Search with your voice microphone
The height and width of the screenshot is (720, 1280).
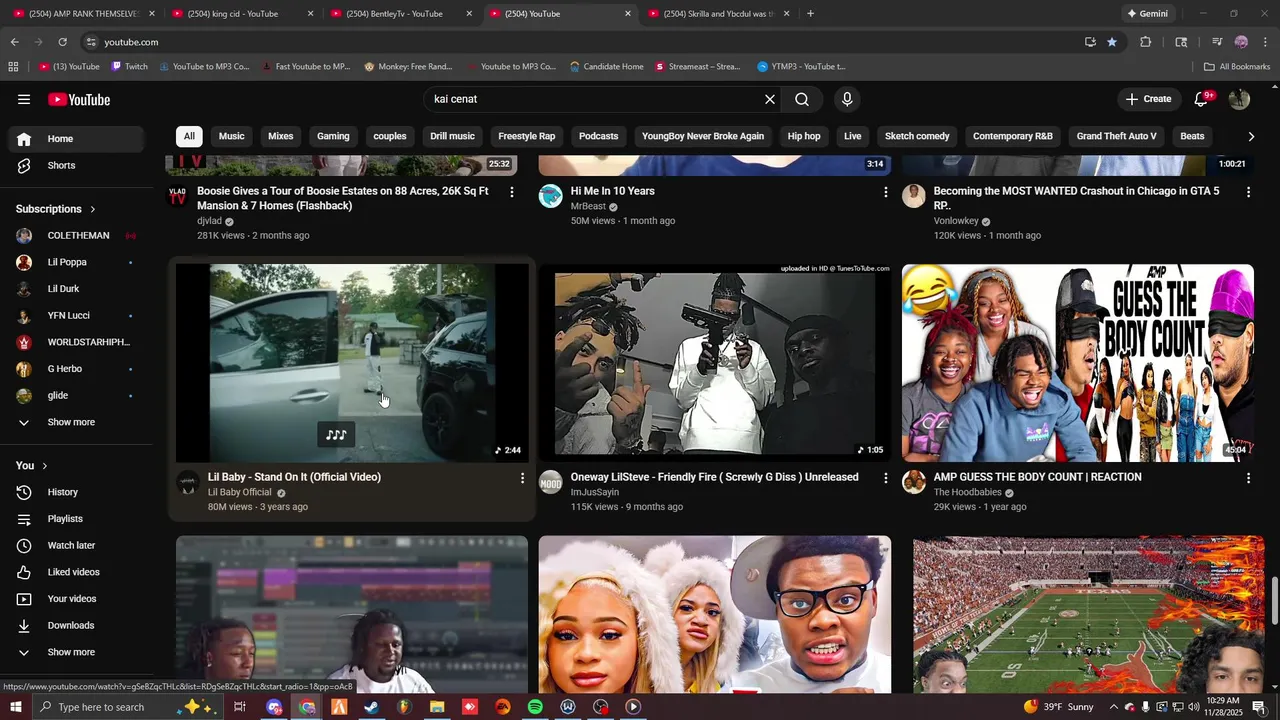tap(847, 99)
